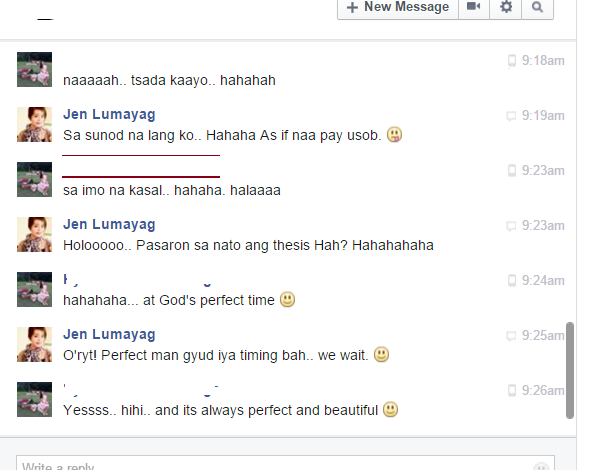615x470 pixels.
Task: Open Jen Lumayag profile link at 9:19am
Action: [x=109, y=114]
